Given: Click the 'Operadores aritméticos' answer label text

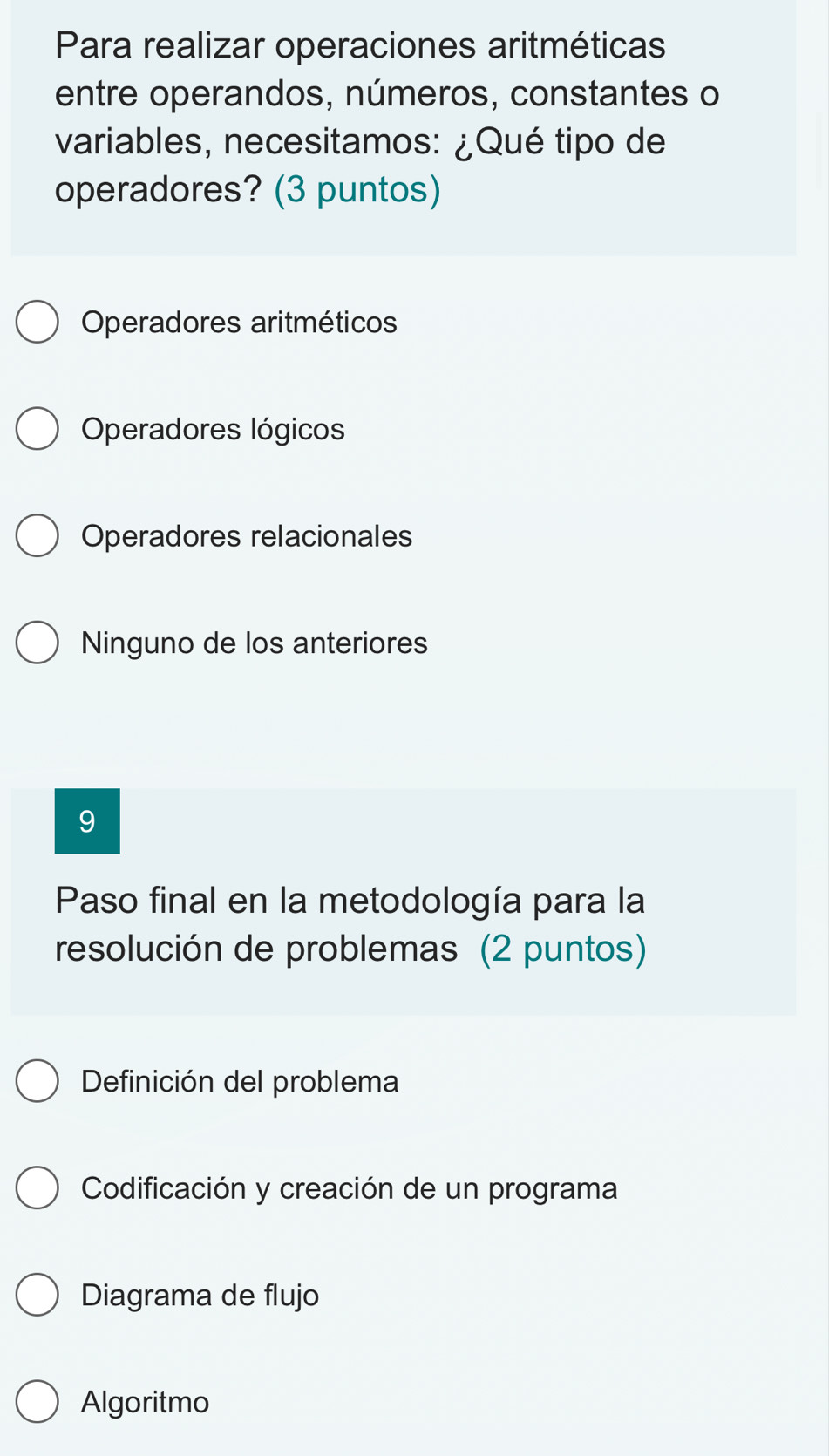Looking at the screenshot, I should coord(239,323).
